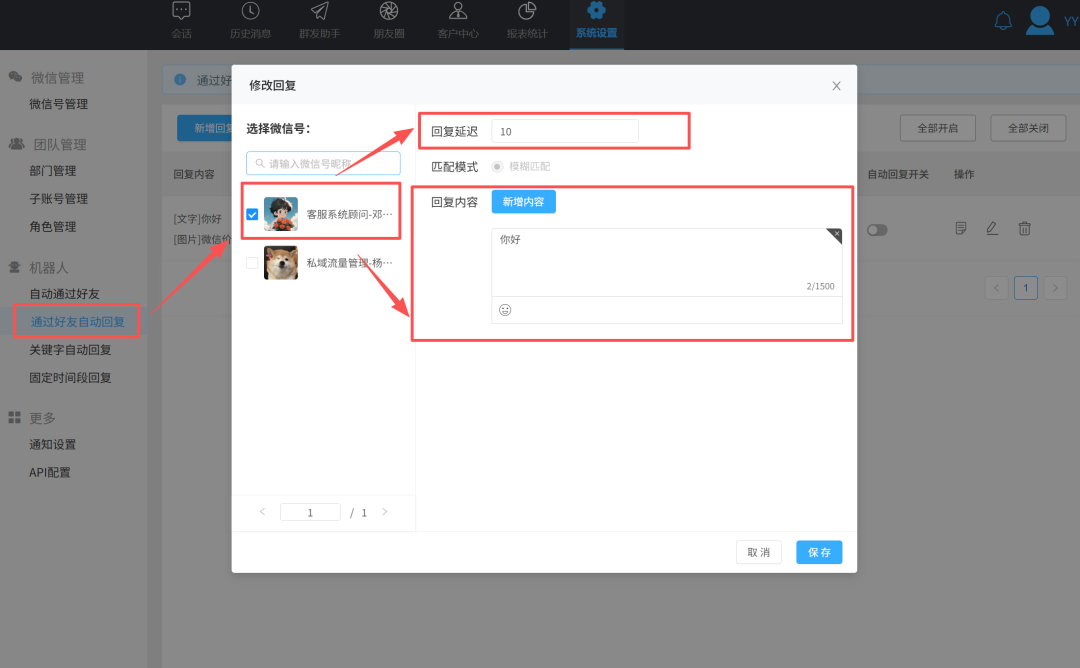Open 固定时间段回复 in sidebar
1080x668 pixels.
[x=70, y=377]
